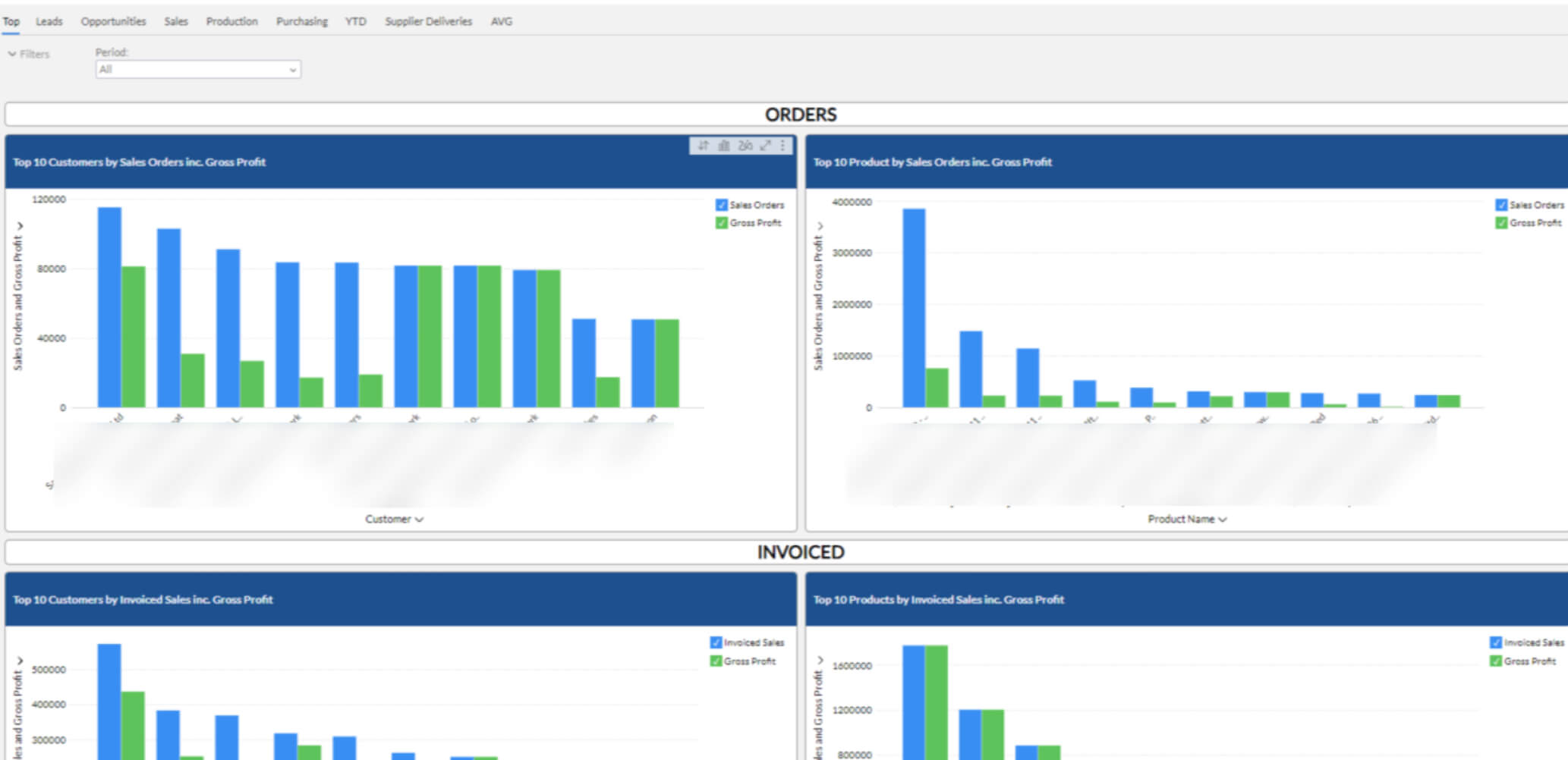Uncheck Sales Orders in the customers chart legend
Image resolution: width=1568 pixels, height=760 pixels.
click(x=721, y=205)
